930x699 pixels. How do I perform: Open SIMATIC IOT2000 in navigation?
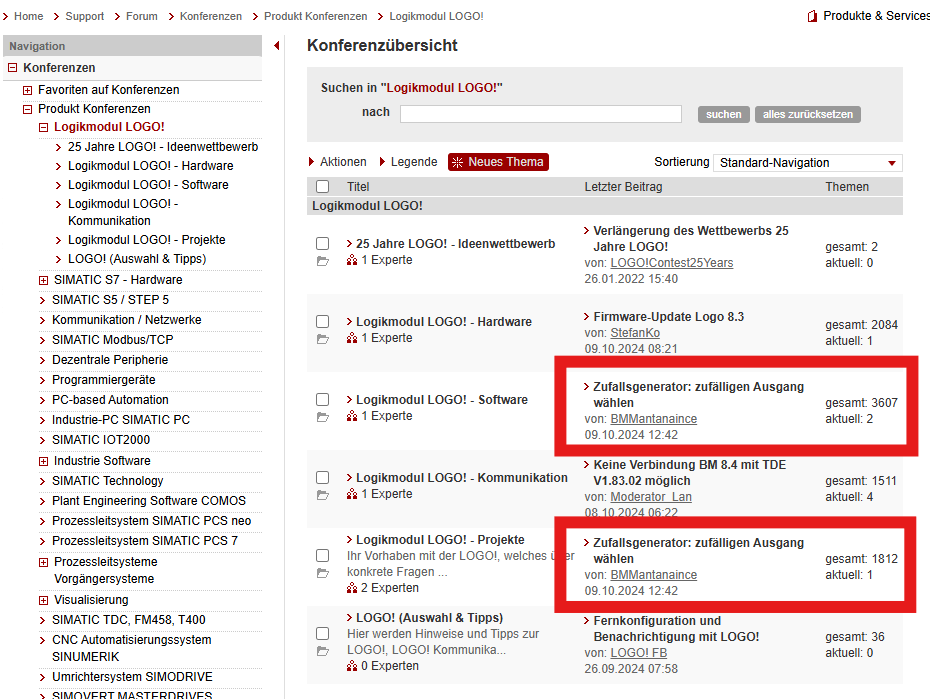[x=101, y=440]
